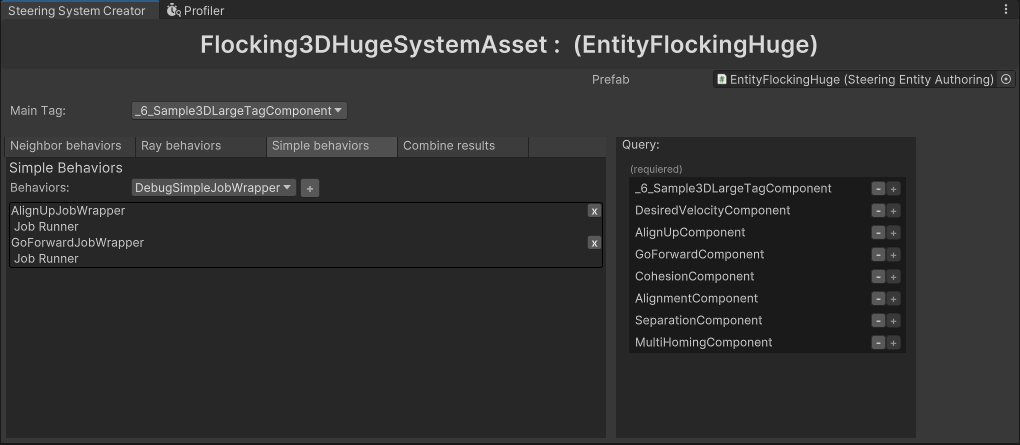Open the Behaviors DebugSimpleJobWrapper dropdown
This screenshot has height=445, width=1020.
(214, 188)
